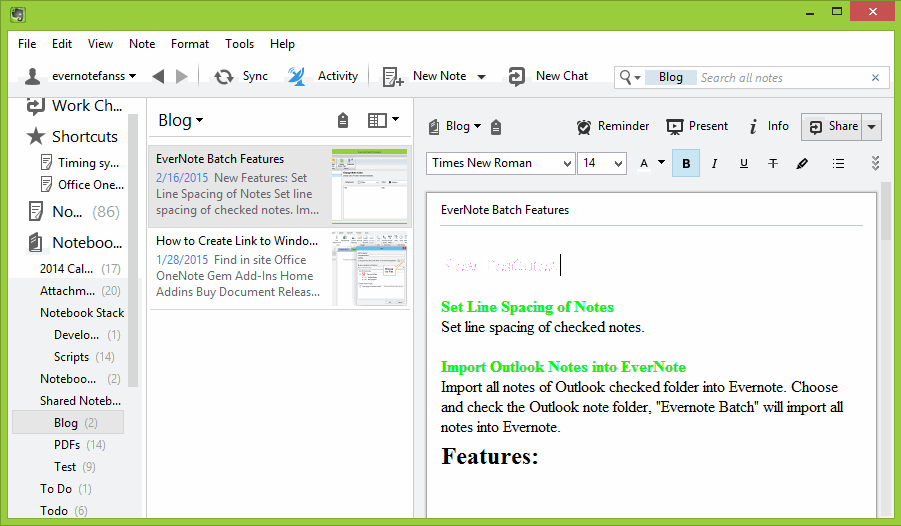Image resolution: width=901 pixels, height=526 pixels.
Task: Go forward with the right arrow
Action: coord(182,76)
